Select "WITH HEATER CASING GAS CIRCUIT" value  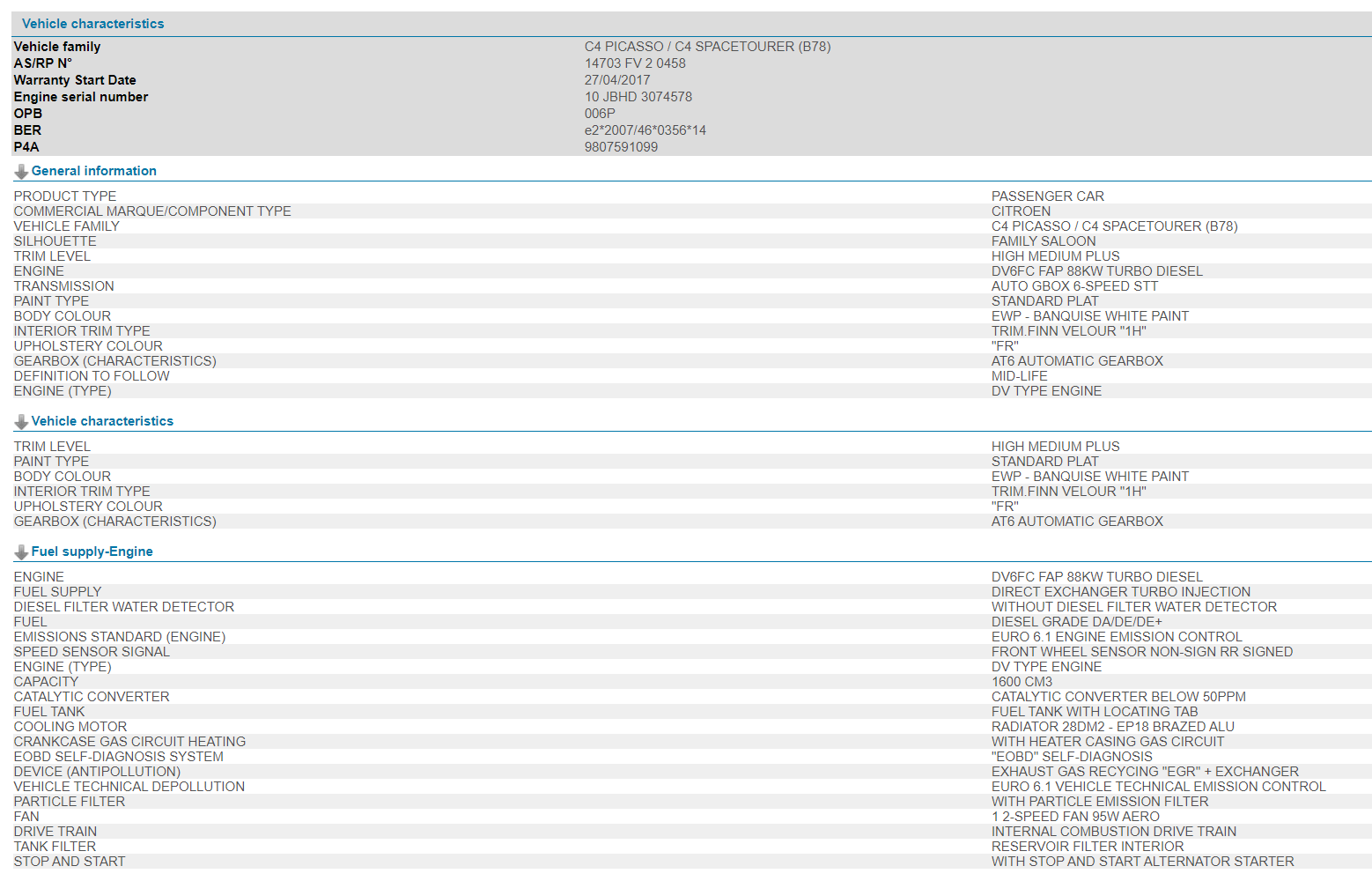click(x=1108, y=742)
